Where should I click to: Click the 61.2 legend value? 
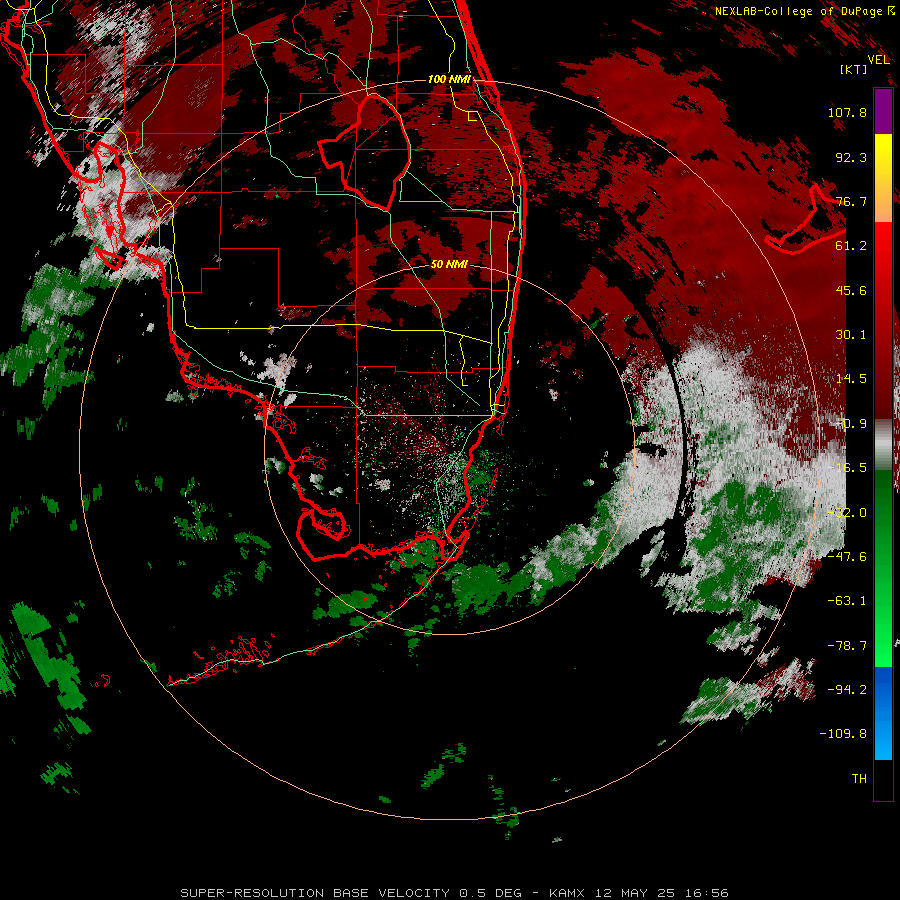851,246
